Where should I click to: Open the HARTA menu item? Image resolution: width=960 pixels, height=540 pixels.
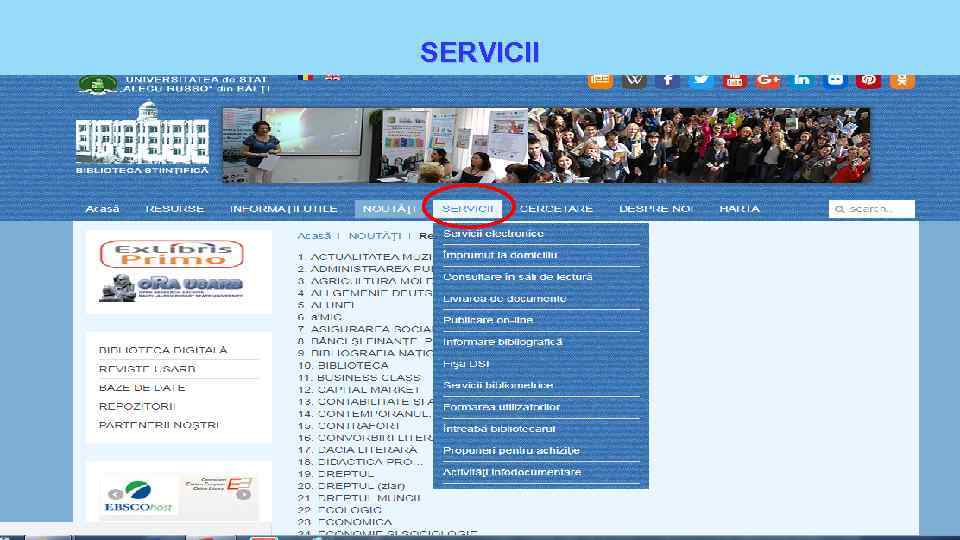tap(740, 209)
